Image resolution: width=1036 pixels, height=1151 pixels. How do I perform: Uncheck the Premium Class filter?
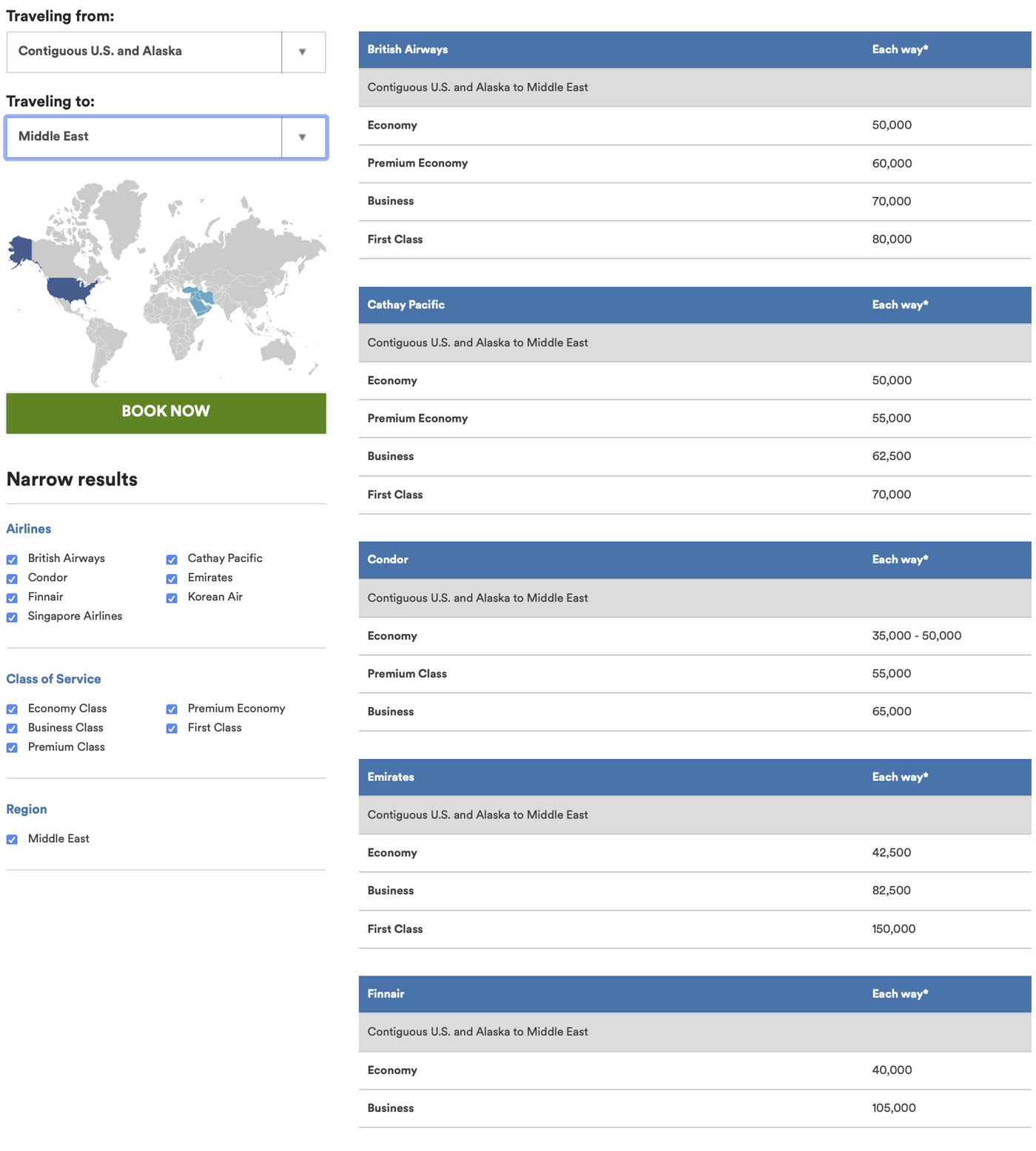[12, 748]
